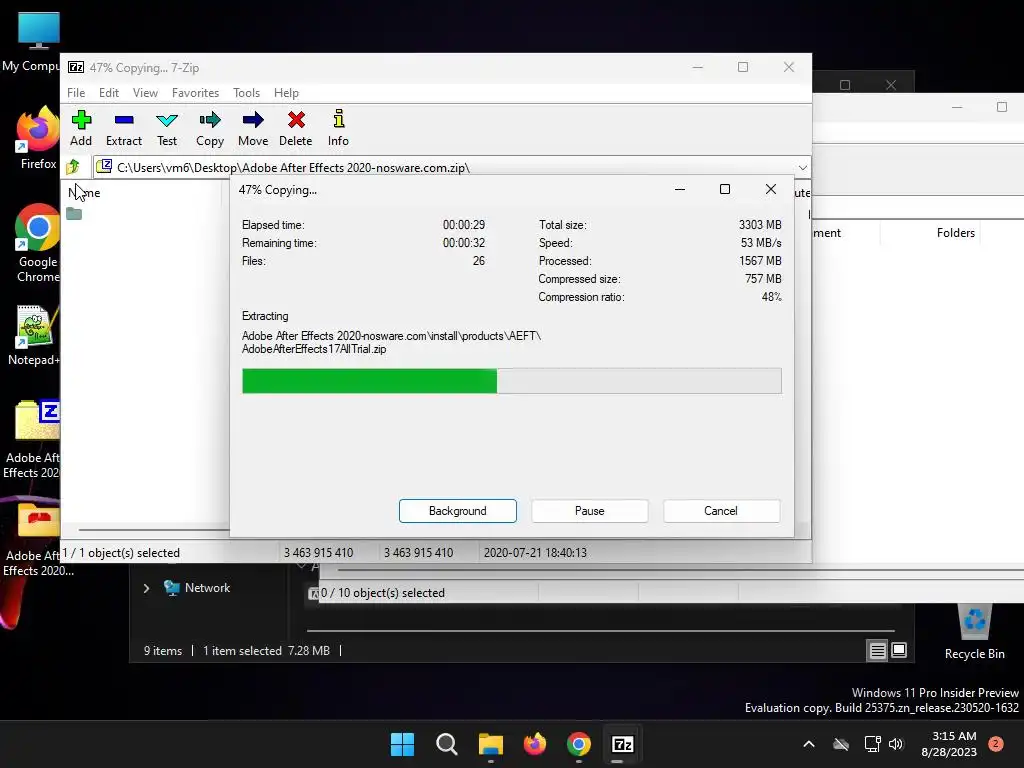Pause the copying operation
The height and width of the screenshot is (768, 1024).
[x=590, y=511]
